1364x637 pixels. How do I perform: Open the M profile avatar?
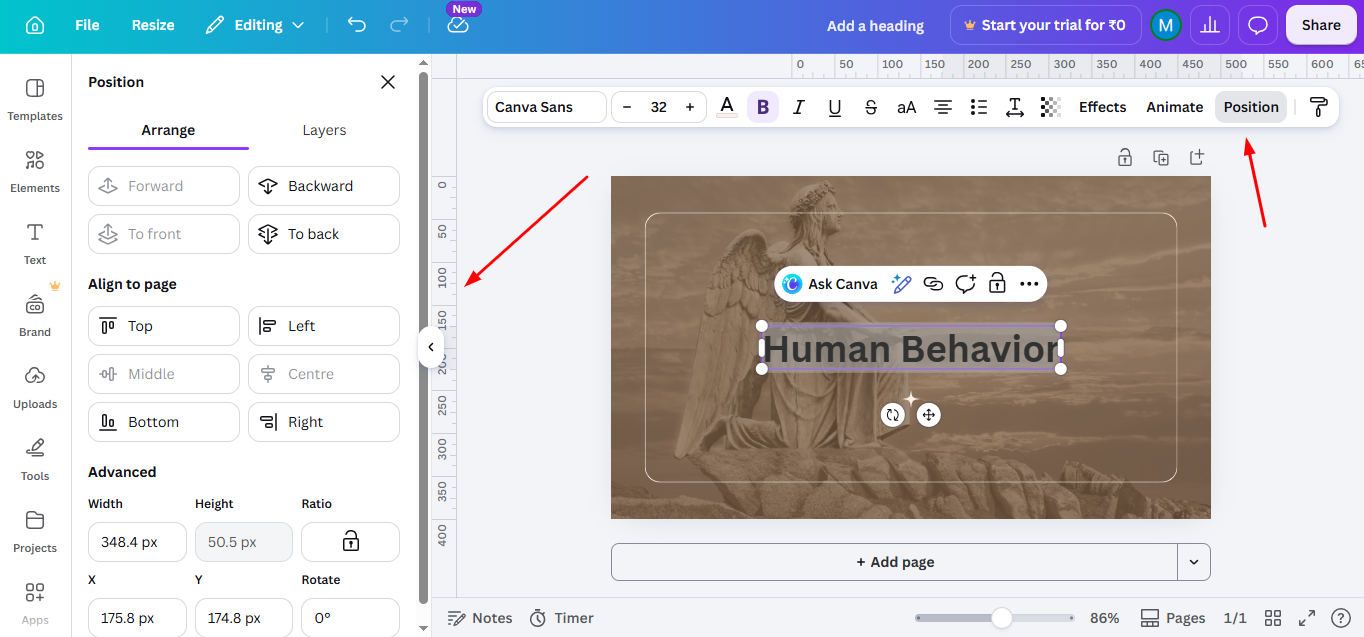click(1165, 25)
